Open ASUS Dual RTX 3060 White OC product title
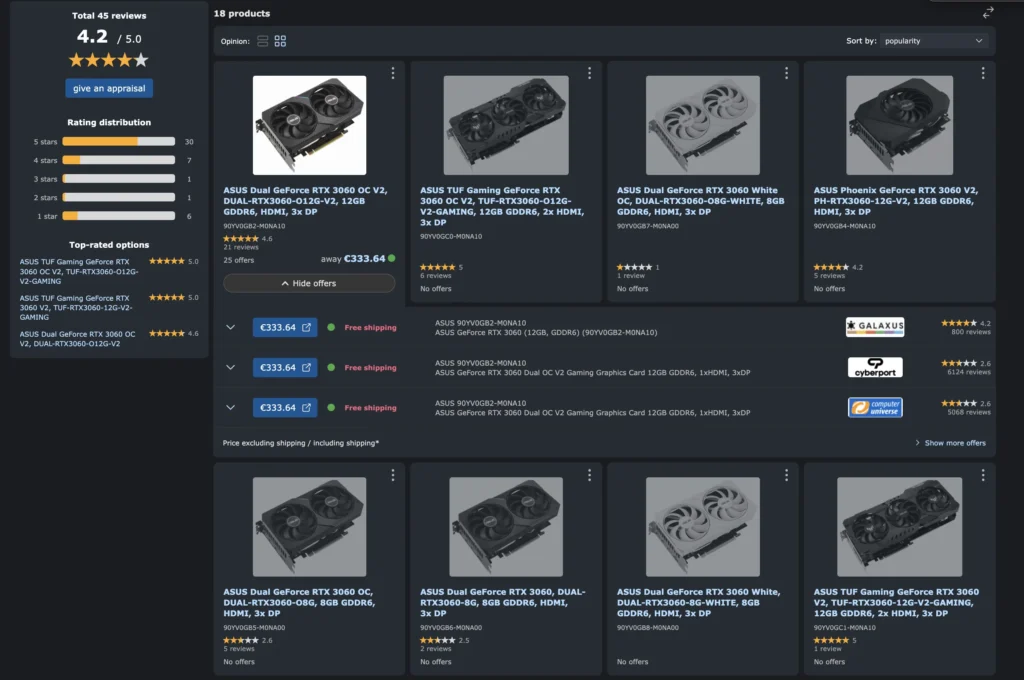Screen dimensions: 1024x680 tap(700, 201)
